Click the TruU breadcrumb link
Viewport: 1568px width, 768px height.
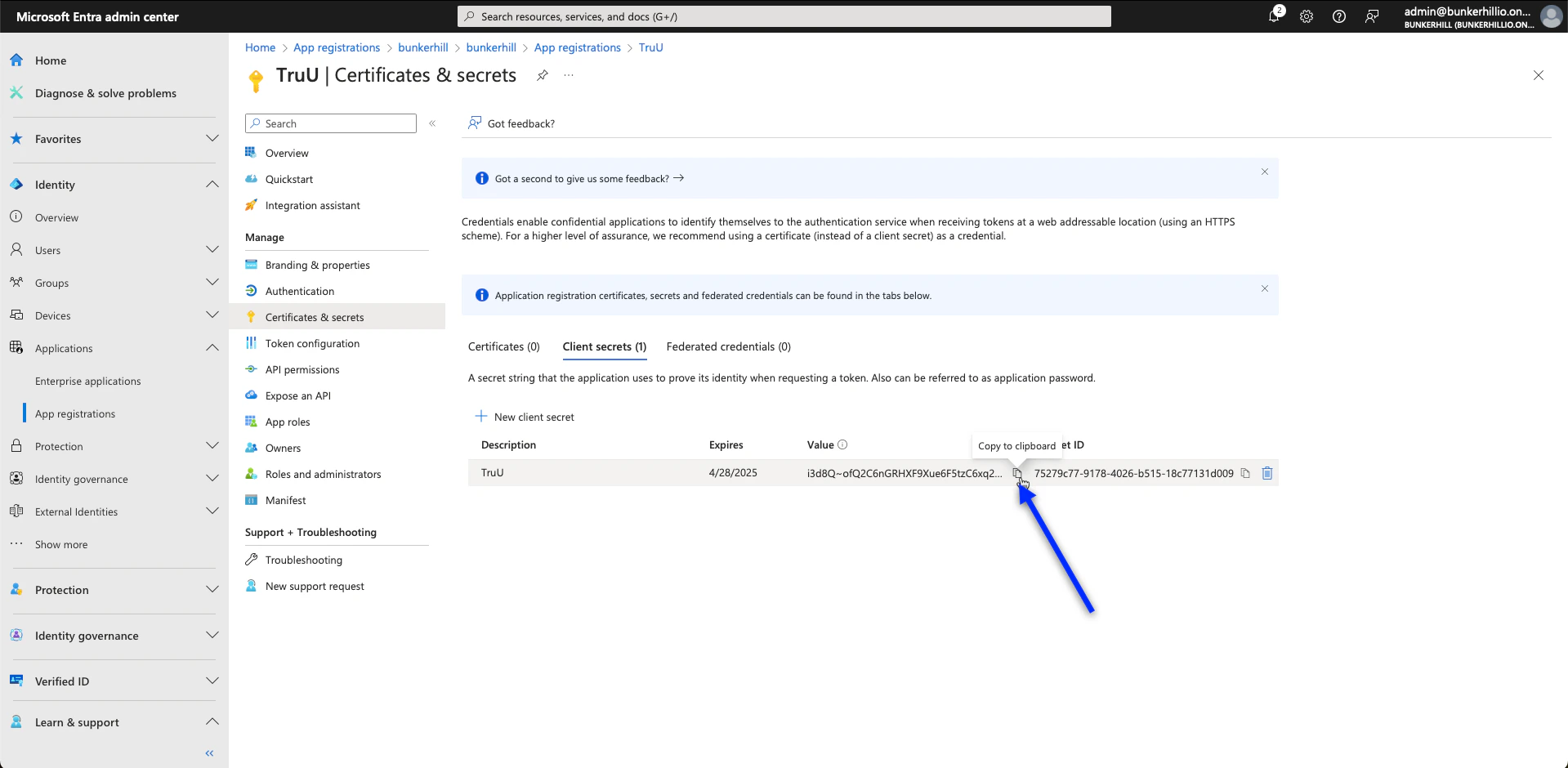(650, 47)
